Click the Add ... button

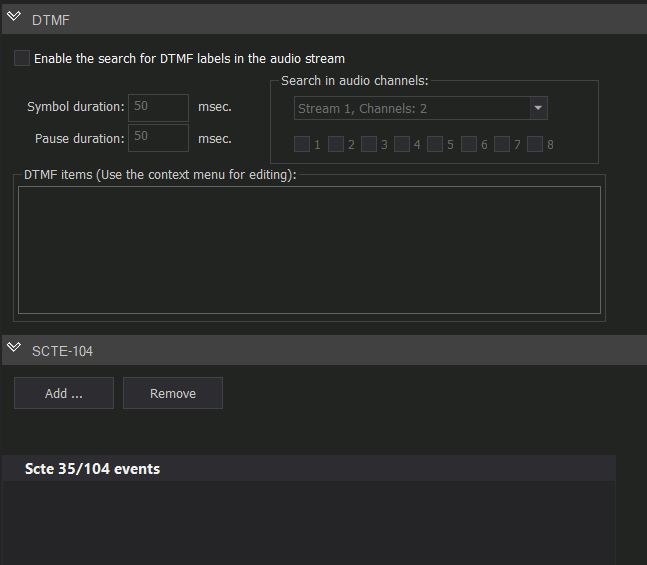(64, 393)
